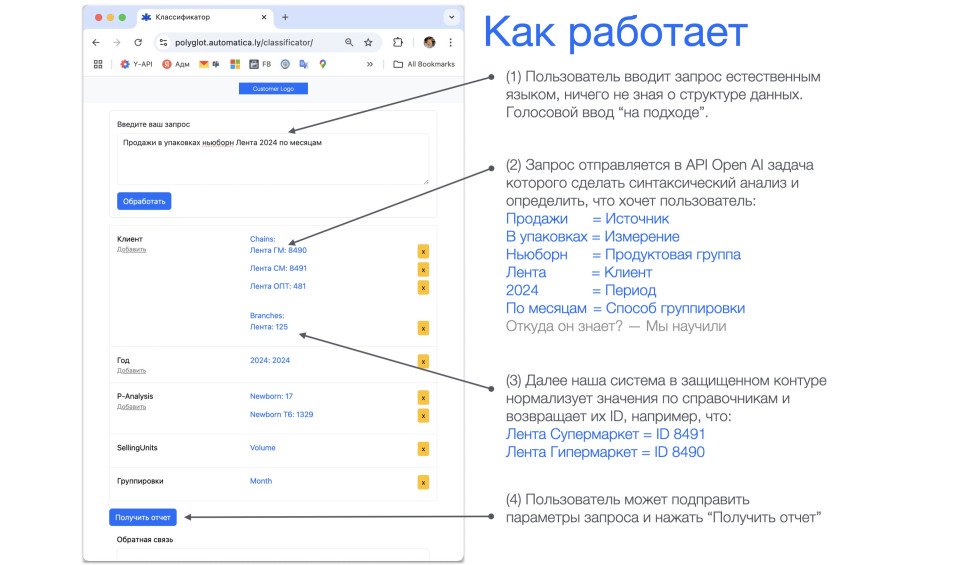Click the Customer Logo banner

(x=273, y=89)
